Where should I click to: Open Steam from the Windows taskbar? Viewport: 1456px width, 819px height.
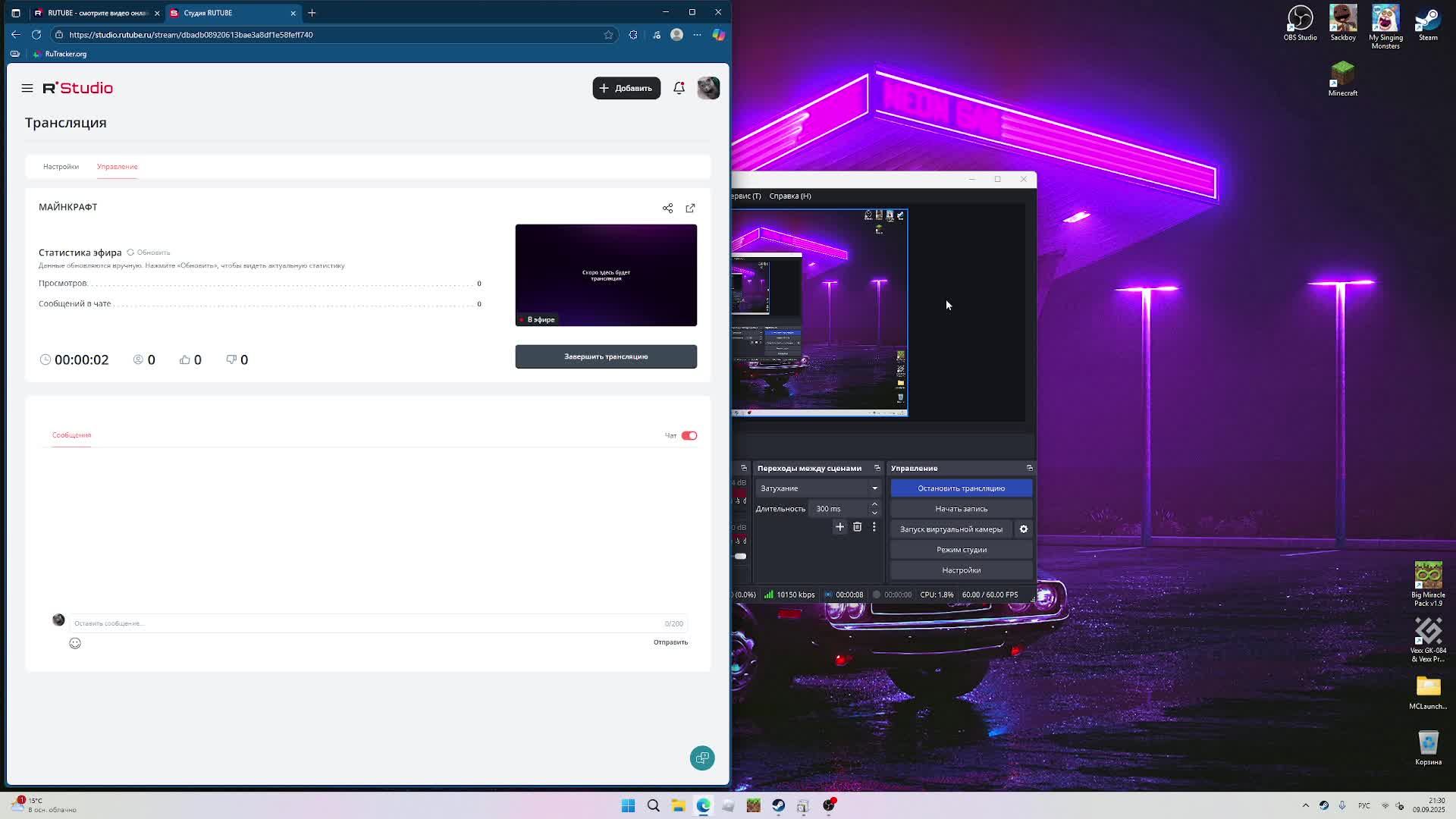(778, 805)
